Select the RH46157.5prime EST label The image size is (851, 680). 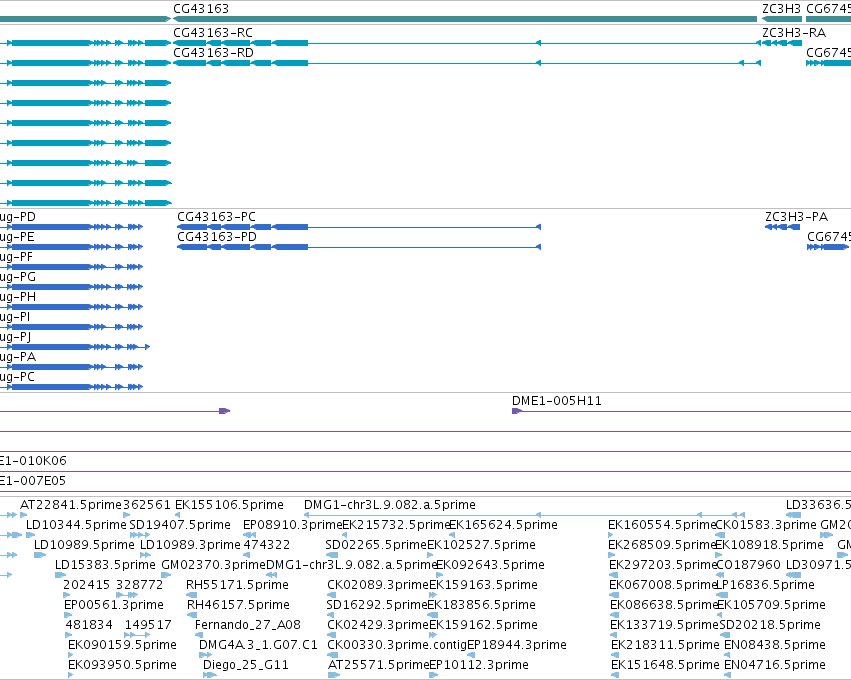click(238, 605)
